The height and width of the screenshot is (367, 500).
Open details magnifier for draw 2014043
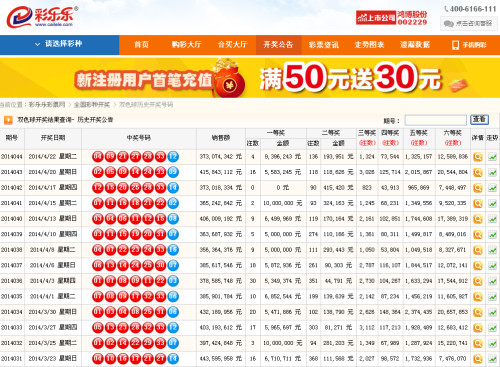pyautogui.click(x=478, y=172)
